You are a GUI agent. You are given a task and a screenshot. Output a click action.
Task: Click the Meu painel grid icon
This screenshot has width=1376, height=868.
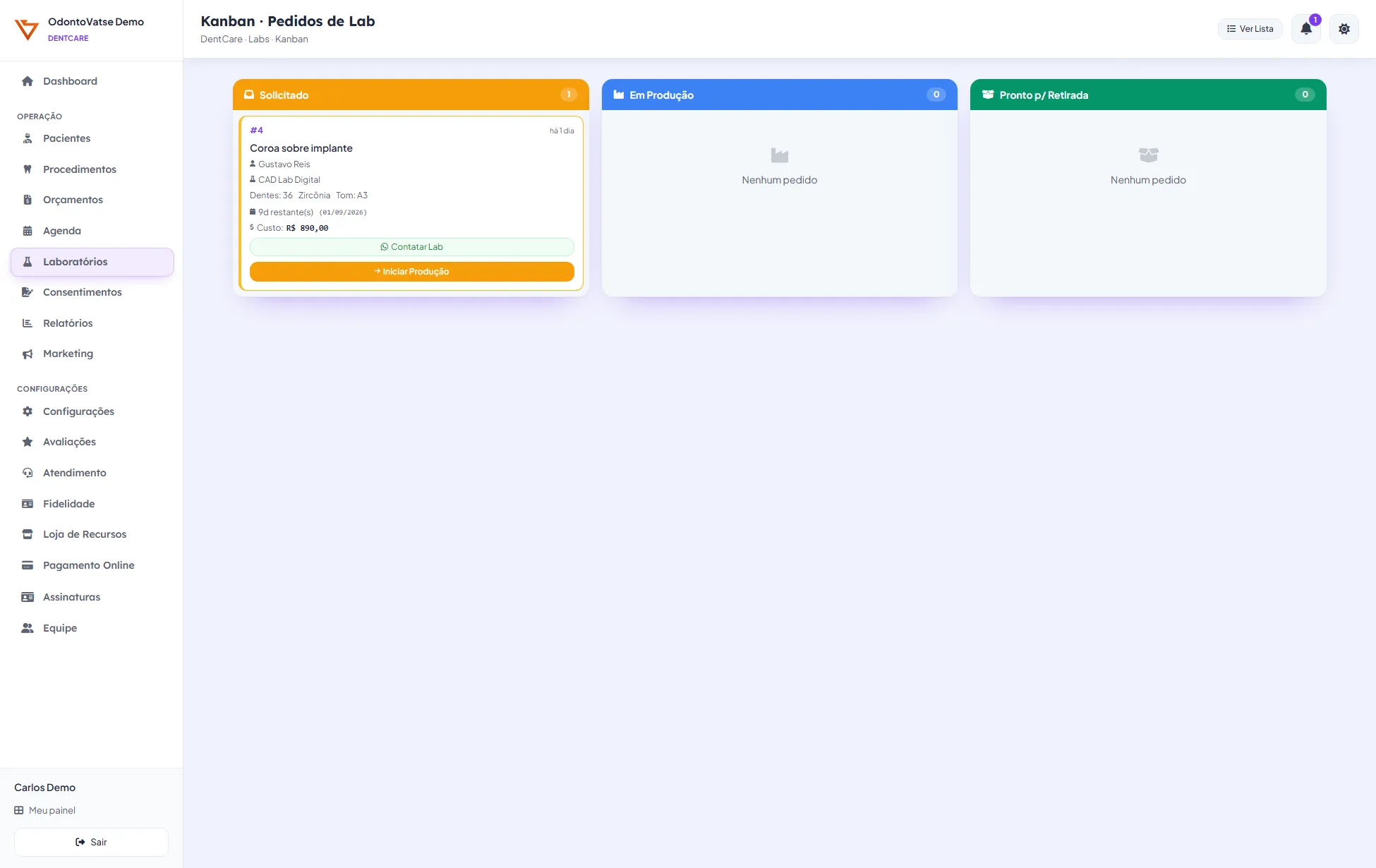point(19,810)
